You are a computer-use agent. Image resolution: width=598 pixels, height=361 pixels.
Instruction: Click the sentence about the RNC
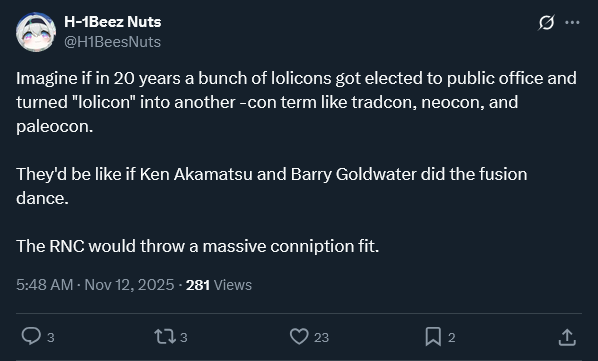pyautogui.click(x=198, y=246)
